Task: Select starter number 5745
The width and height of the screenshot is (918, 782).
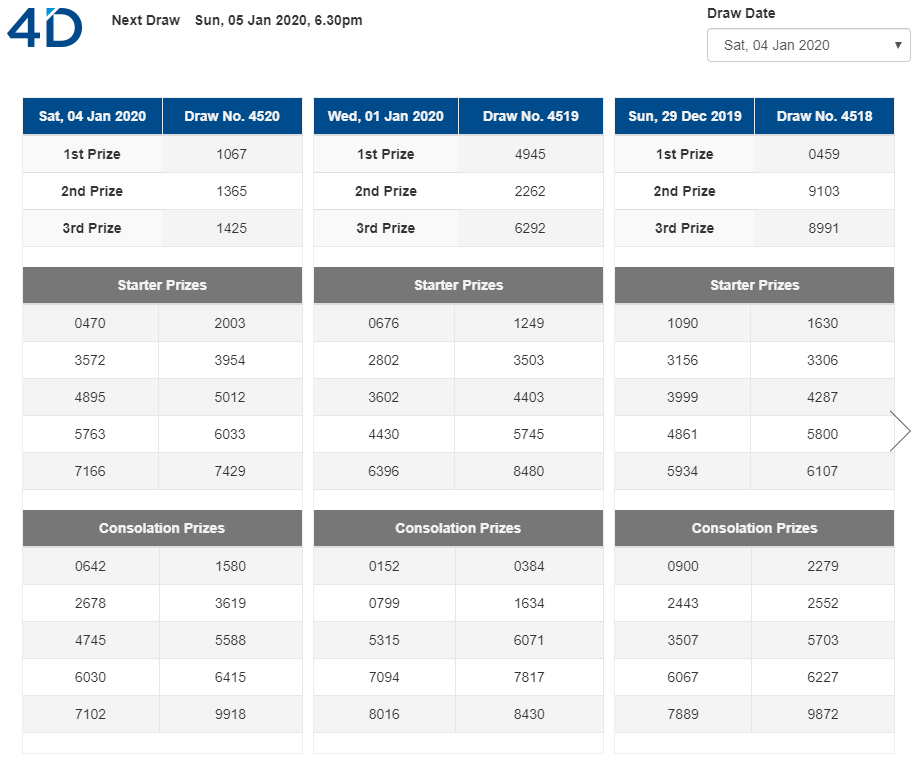Action: (529, 434)
